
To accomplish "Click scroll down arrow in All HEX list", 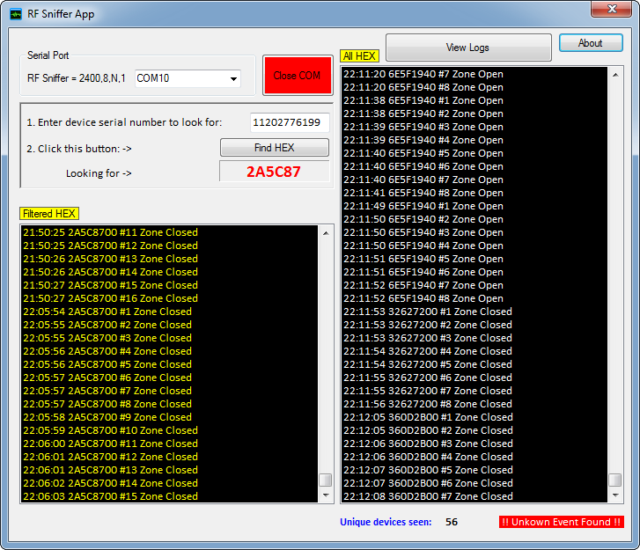I will [x=616, y=495].
